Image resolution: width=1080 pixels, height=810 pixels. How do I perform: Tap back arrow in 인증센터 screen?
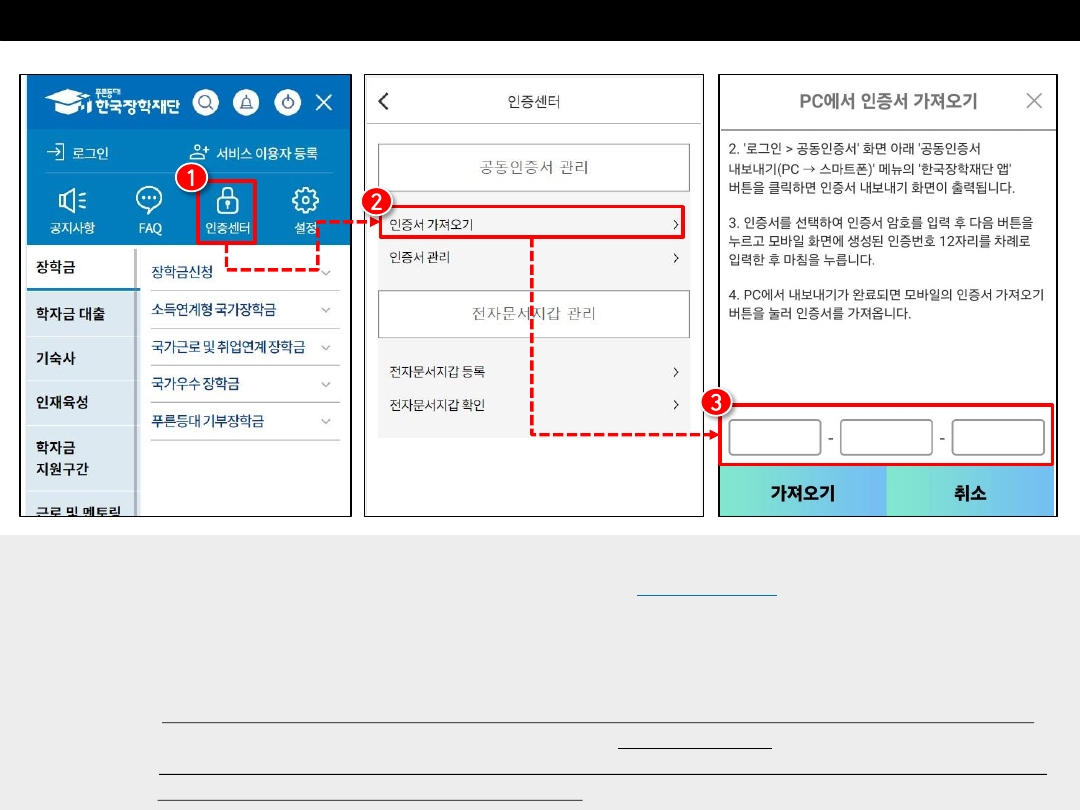click(x=384, y=102)
